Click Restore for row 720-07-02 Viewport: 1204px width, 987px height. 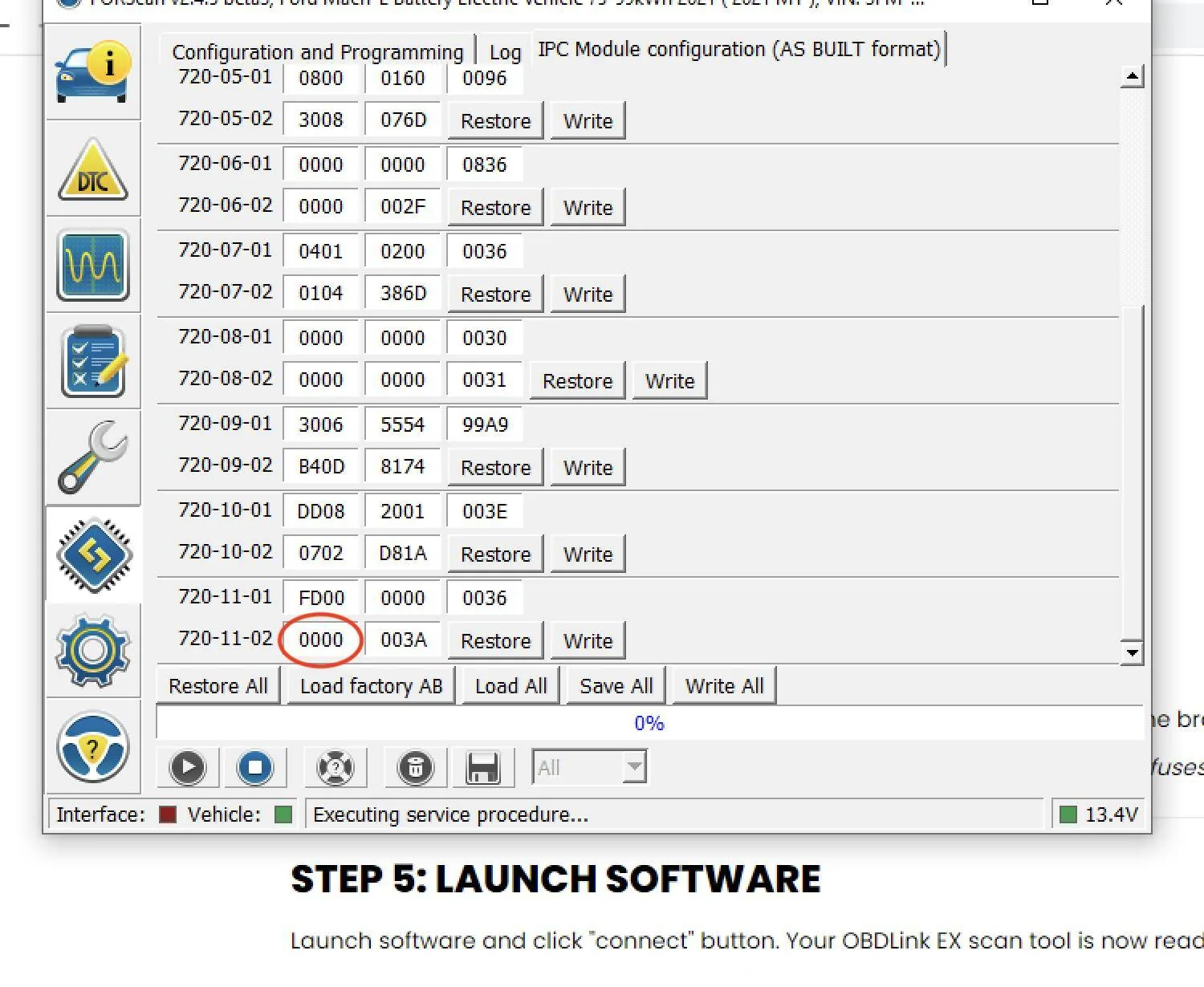click(x=496, y=294)
